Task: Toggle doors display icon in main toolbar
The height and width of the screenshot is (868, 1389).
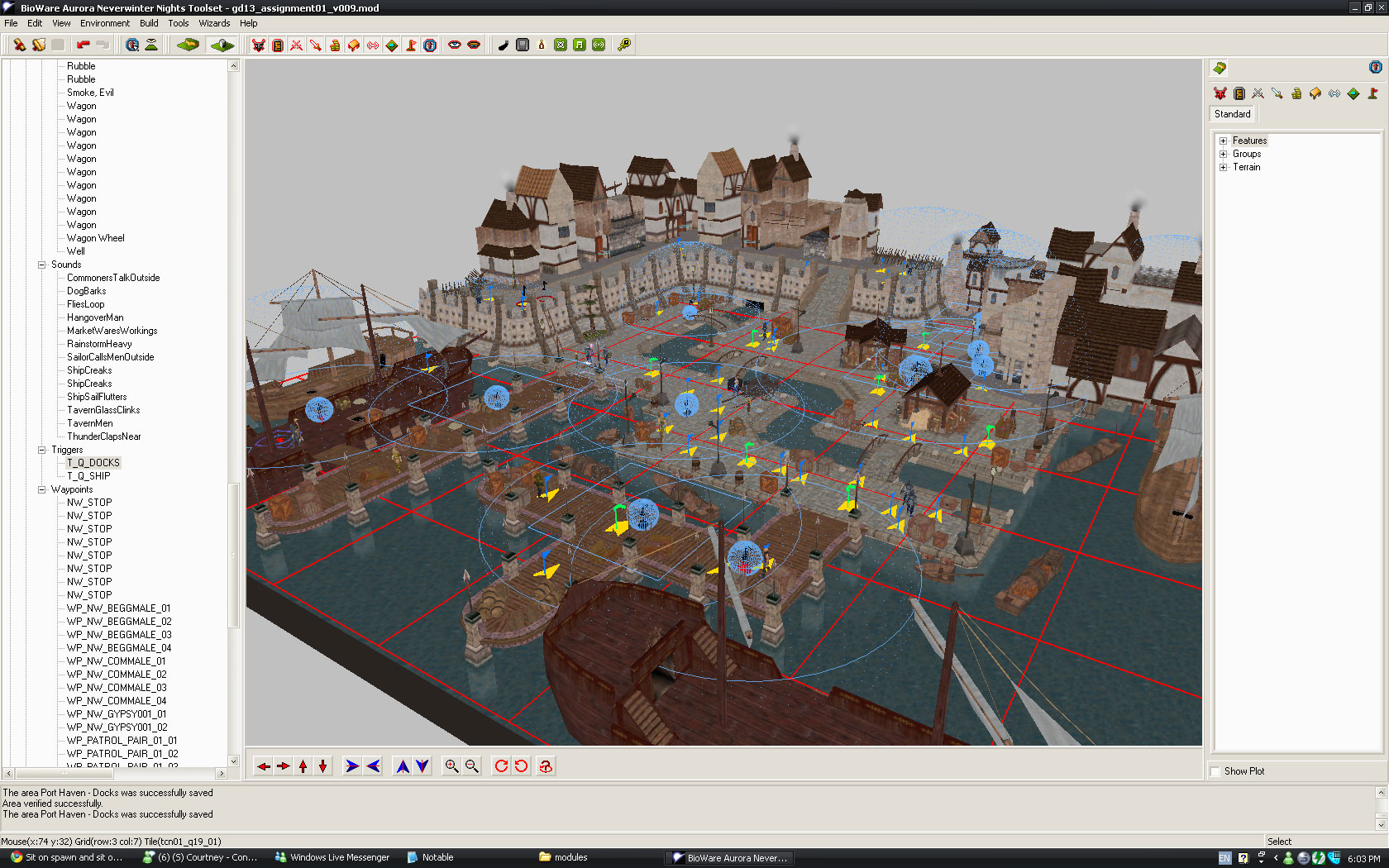Action: [x=278, y=45]
